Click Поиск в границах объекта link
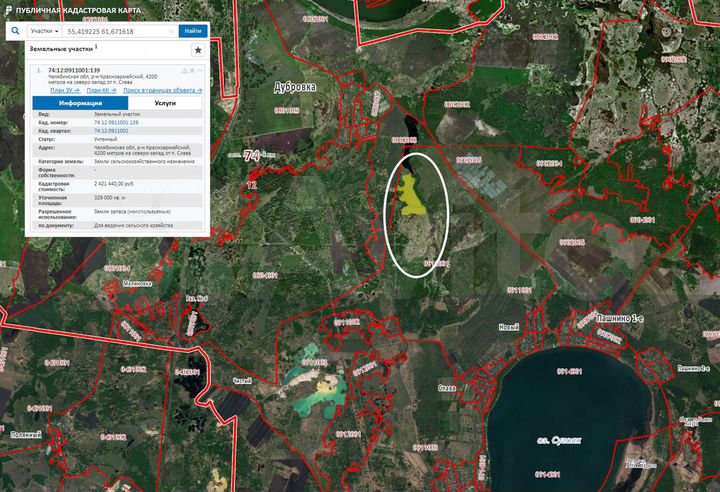Screen dimensions: 720x492 pos(162,90)
